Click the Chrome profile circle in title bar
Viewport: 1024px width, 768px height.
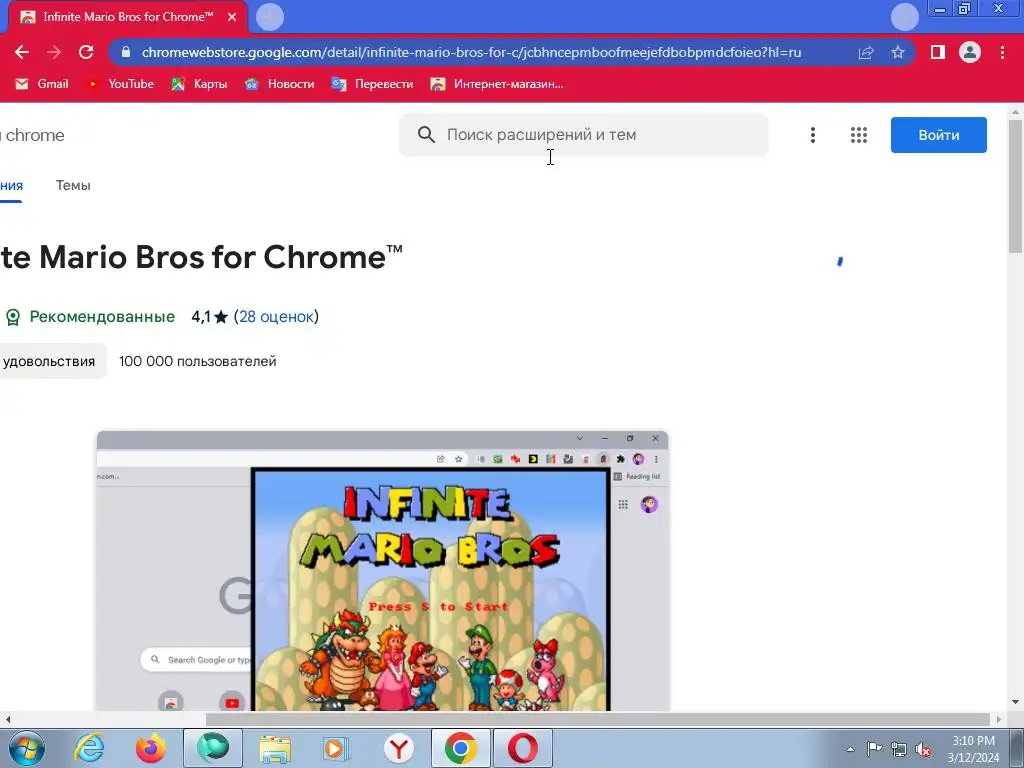[904, 17]
